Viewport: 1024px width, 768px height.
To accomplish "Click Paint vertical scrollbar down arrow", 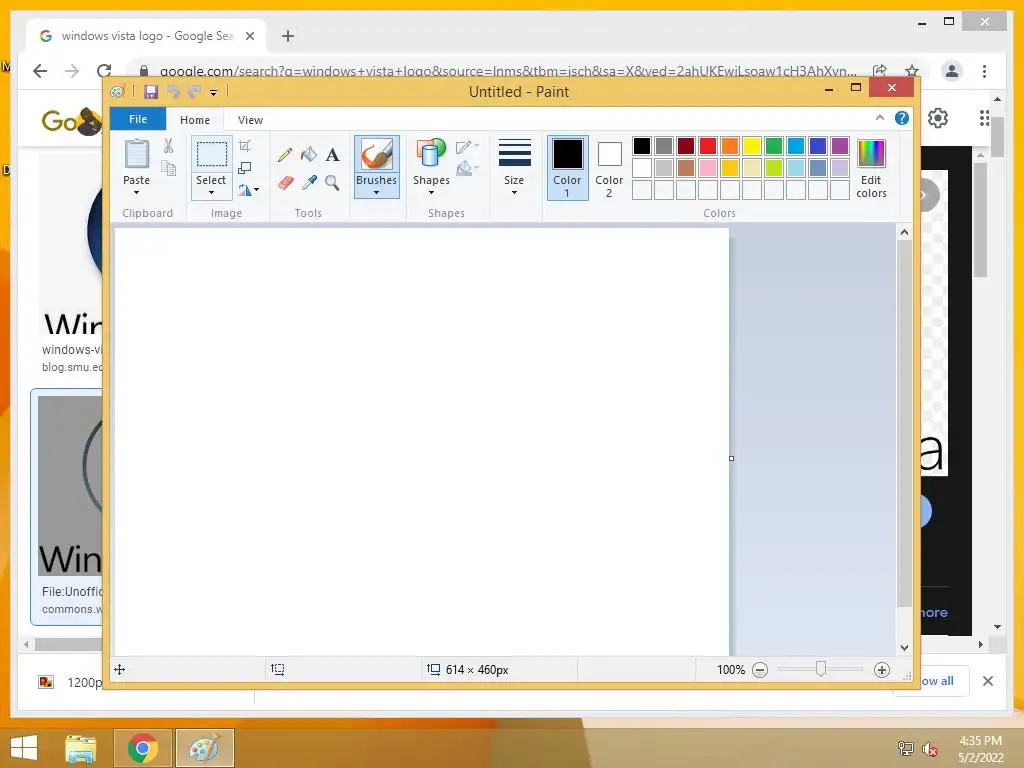I will pos(904,648).
